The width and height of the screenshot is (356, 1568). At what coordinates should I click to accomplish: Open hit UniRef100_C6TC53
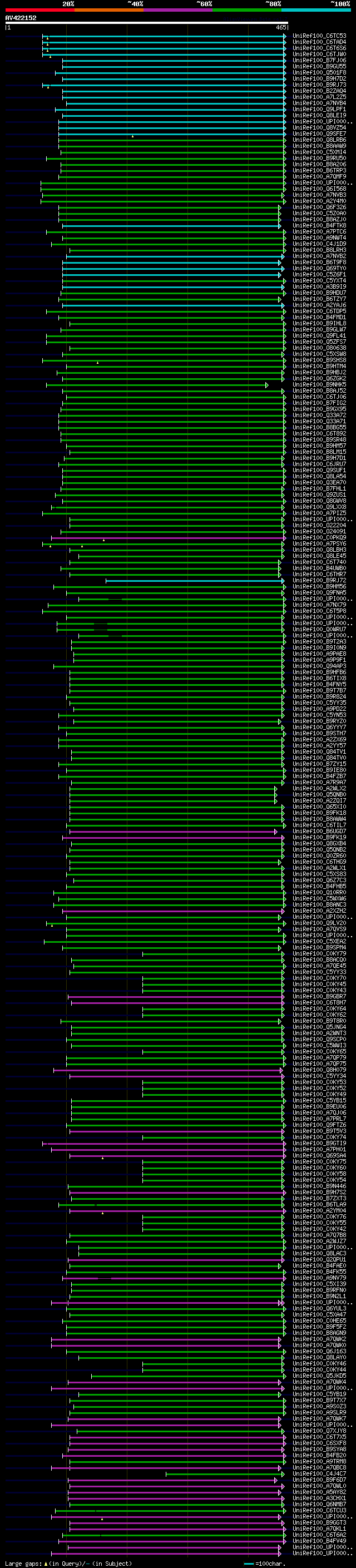tap(319, 36)
